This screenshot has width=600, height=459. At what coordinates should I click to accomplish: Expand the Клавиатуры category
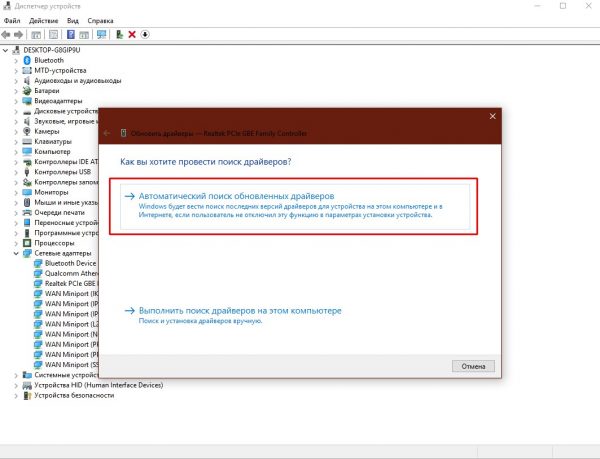16,142
